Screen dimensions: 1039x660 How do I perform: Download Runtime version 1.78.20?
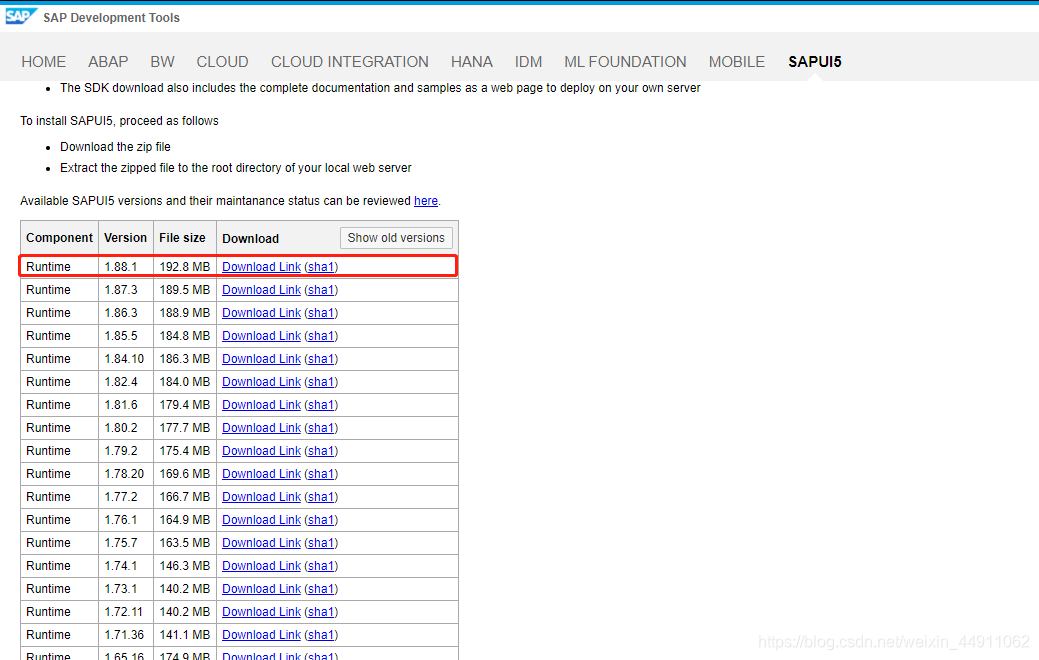(x=262, y=474)
